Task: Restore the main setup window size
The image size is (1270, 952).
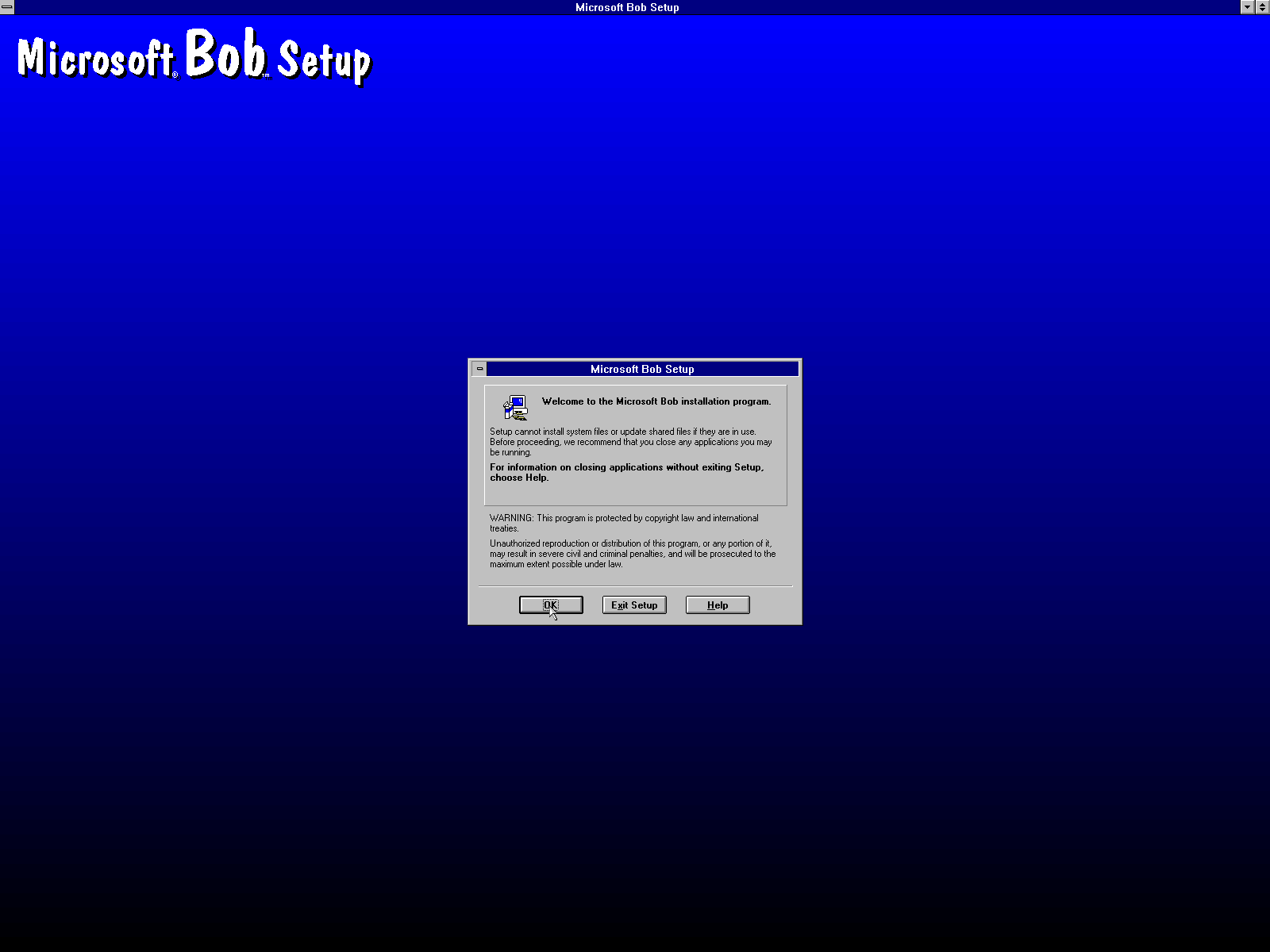Action: tap(1262, 7)
